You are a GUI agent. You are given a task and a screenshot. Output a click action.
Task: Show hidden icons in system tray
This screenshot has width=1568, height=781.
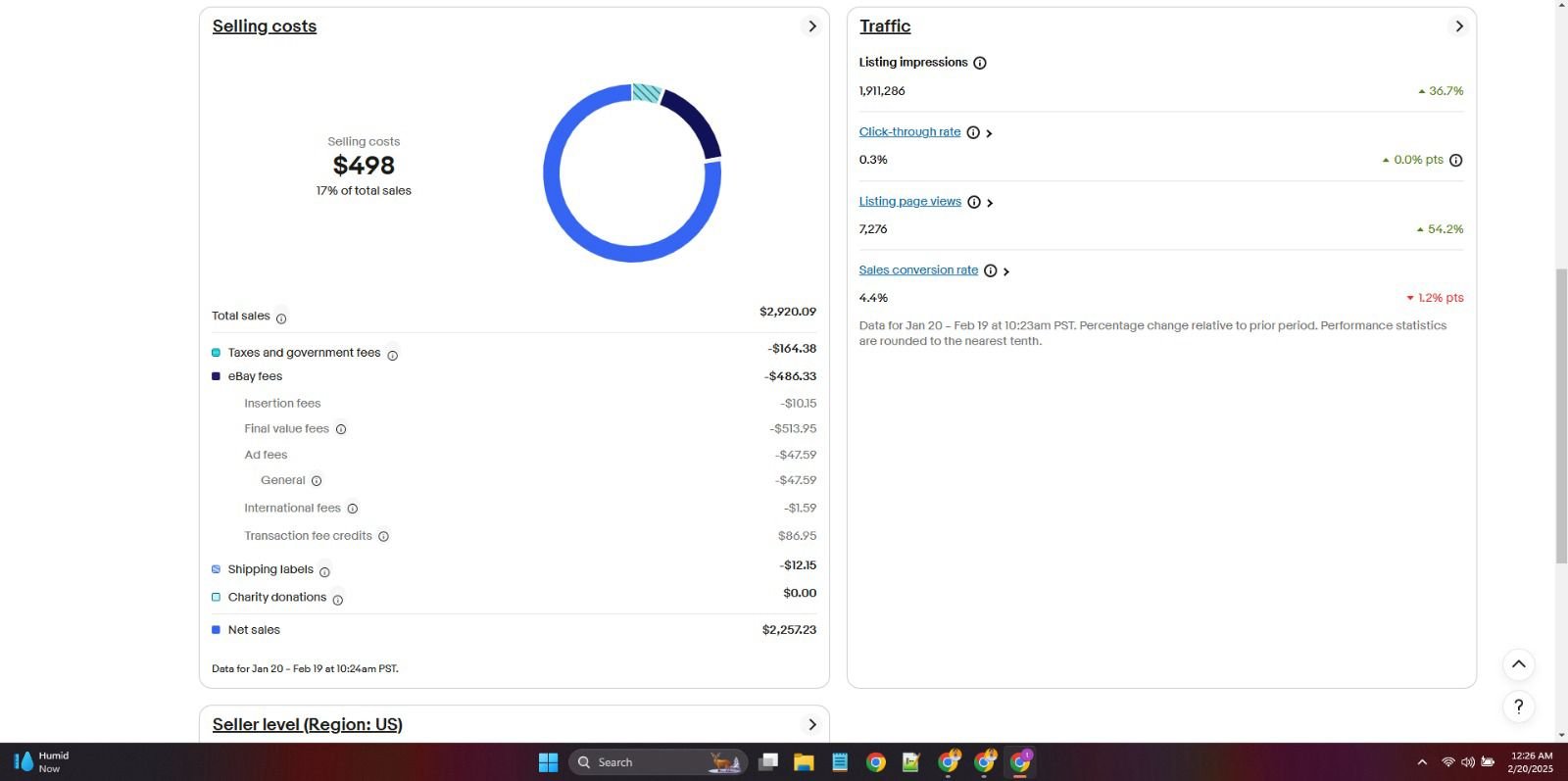1422,762
